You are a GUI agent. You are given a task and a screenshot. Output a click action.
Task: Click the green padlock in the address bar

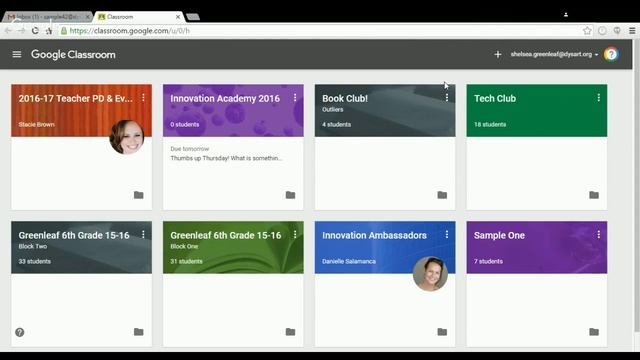64,31
